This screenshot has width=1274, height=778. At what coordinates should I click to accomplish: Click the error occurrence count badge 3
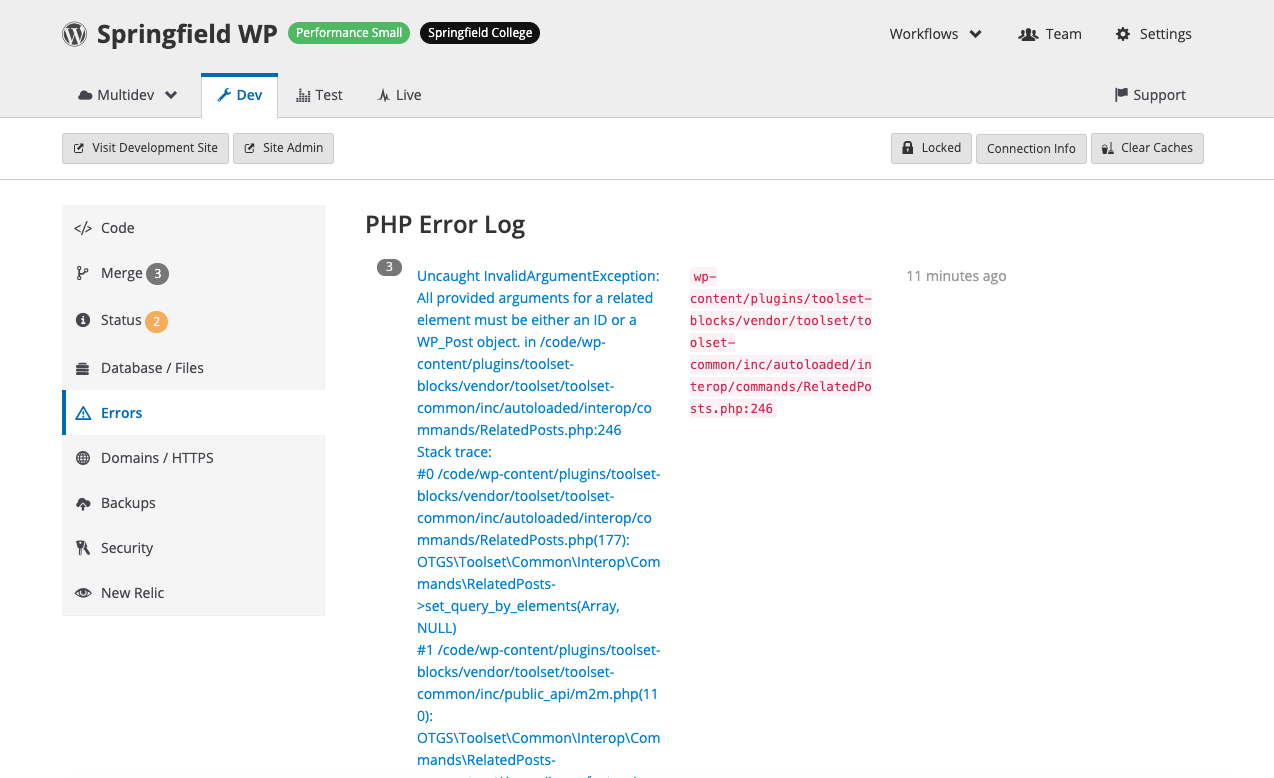(x=389, y=267)
